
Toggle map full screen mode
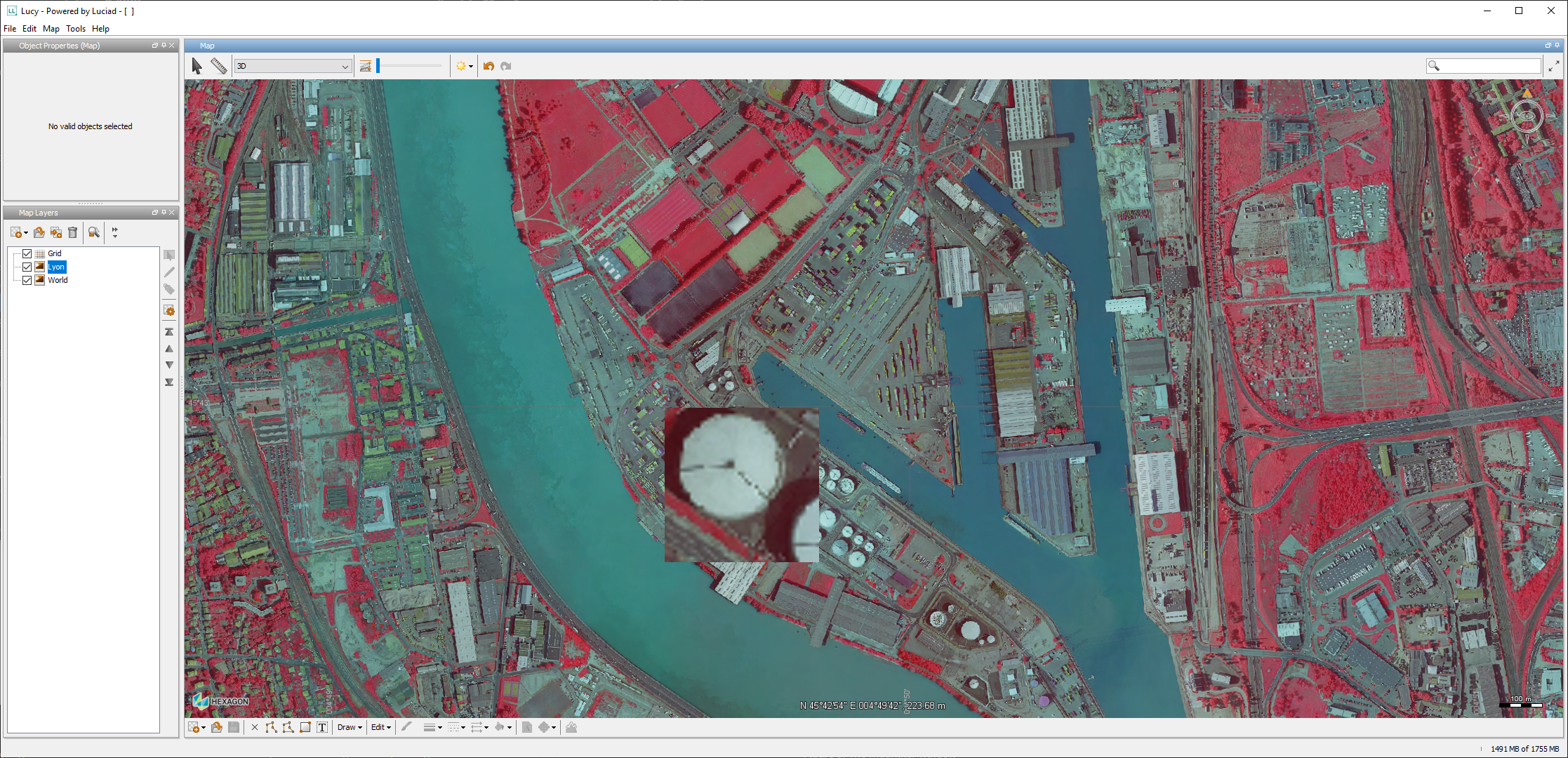coord(1553,66)
